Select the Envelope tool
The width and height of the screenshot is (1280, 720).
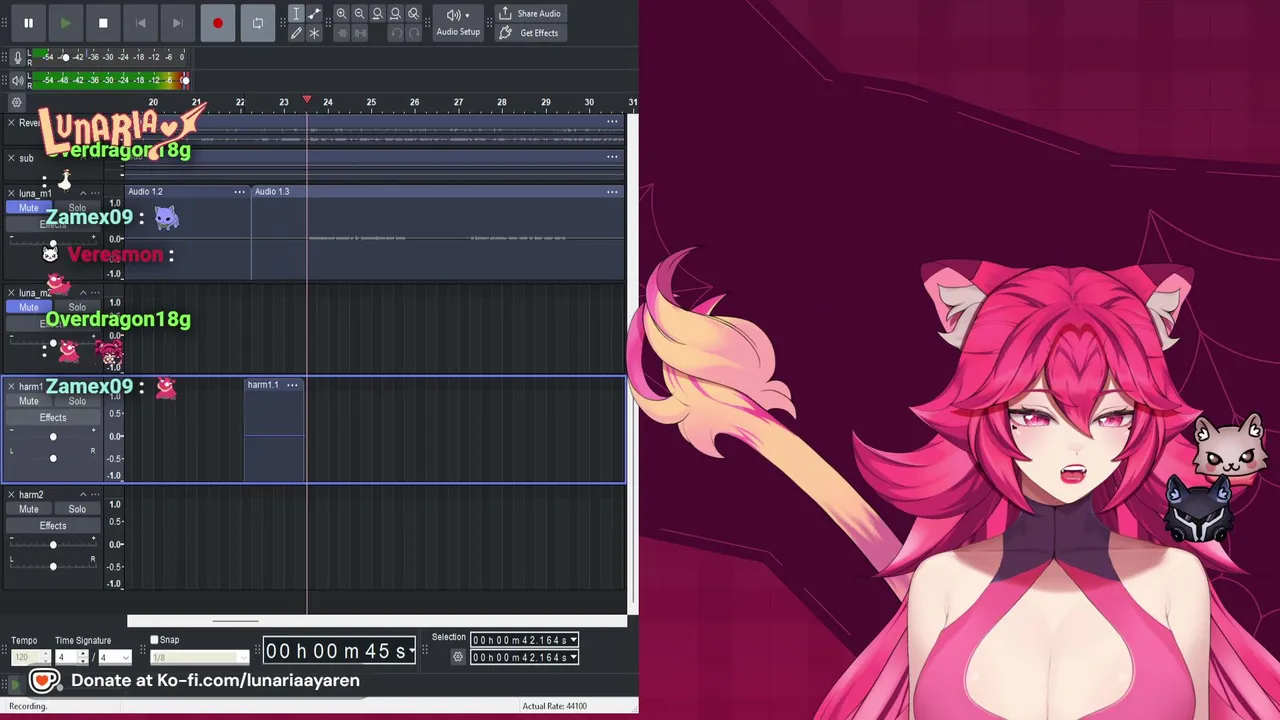(314, 14)
